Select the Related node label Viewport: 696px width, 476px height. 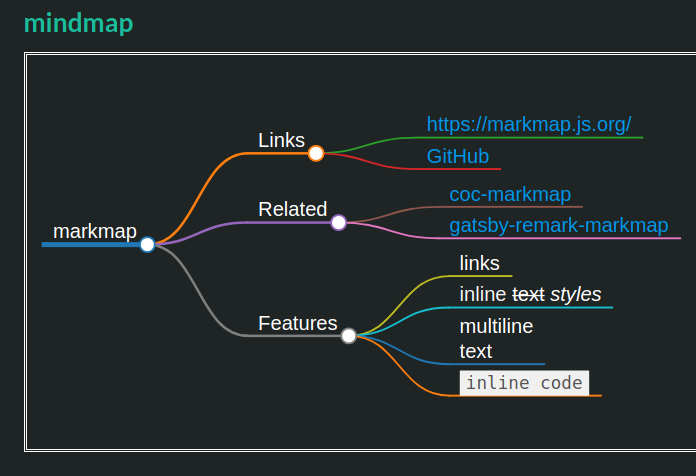(292, 209)
